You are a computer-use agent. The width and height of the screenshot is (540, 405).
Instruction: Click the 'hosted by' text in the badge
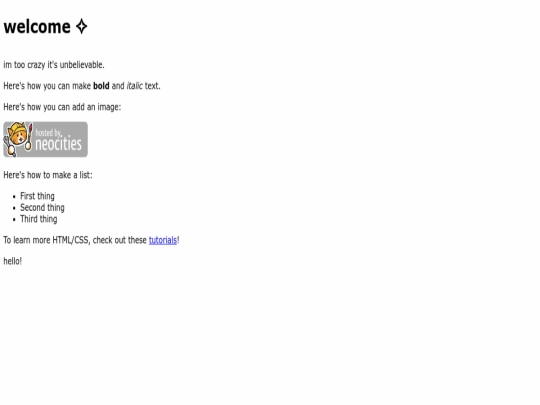click(x=49, y=133)
